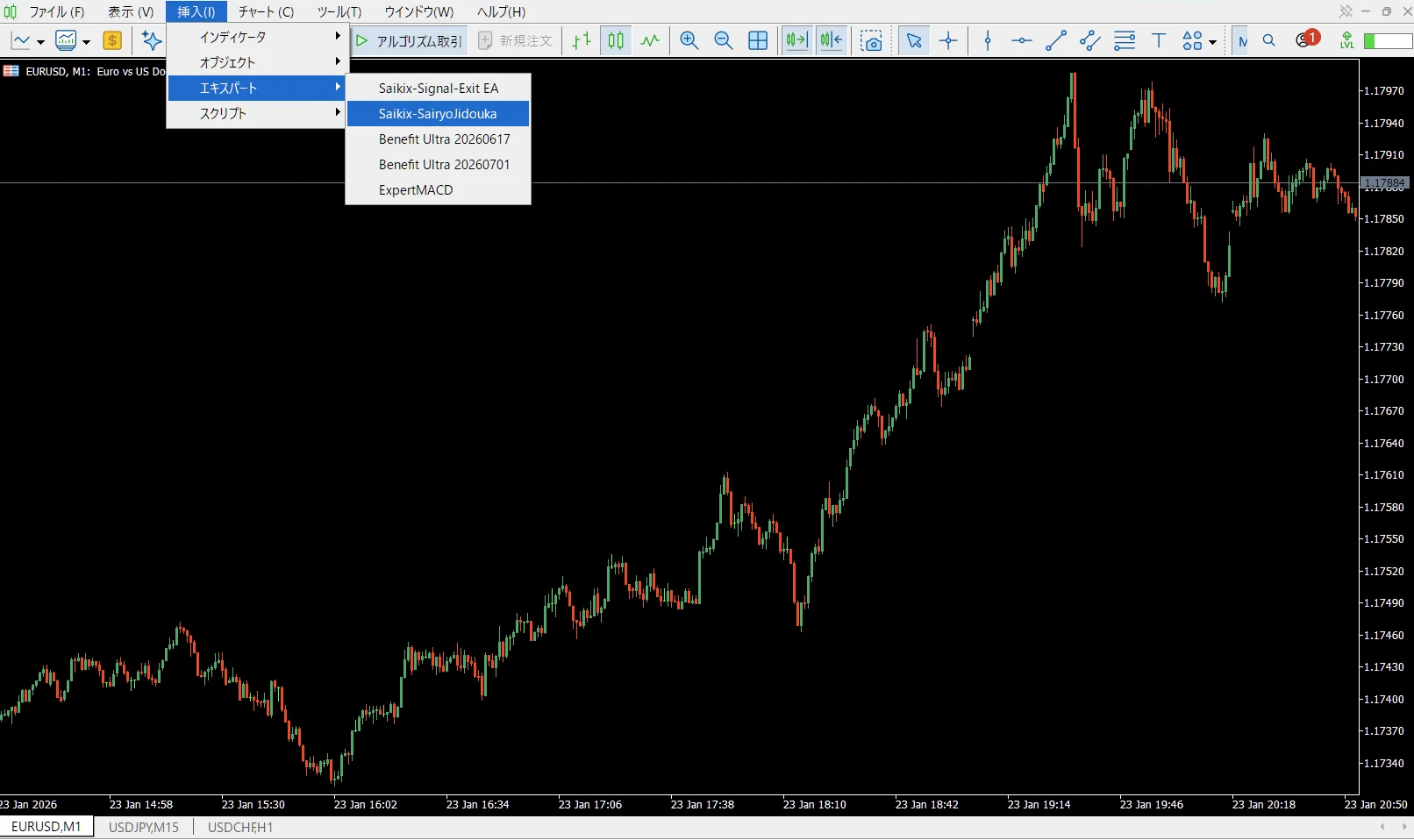Click the MetaTrader app icon in menu bar
The width and height of the screenshot is (1414, 840).
point(10,11)
